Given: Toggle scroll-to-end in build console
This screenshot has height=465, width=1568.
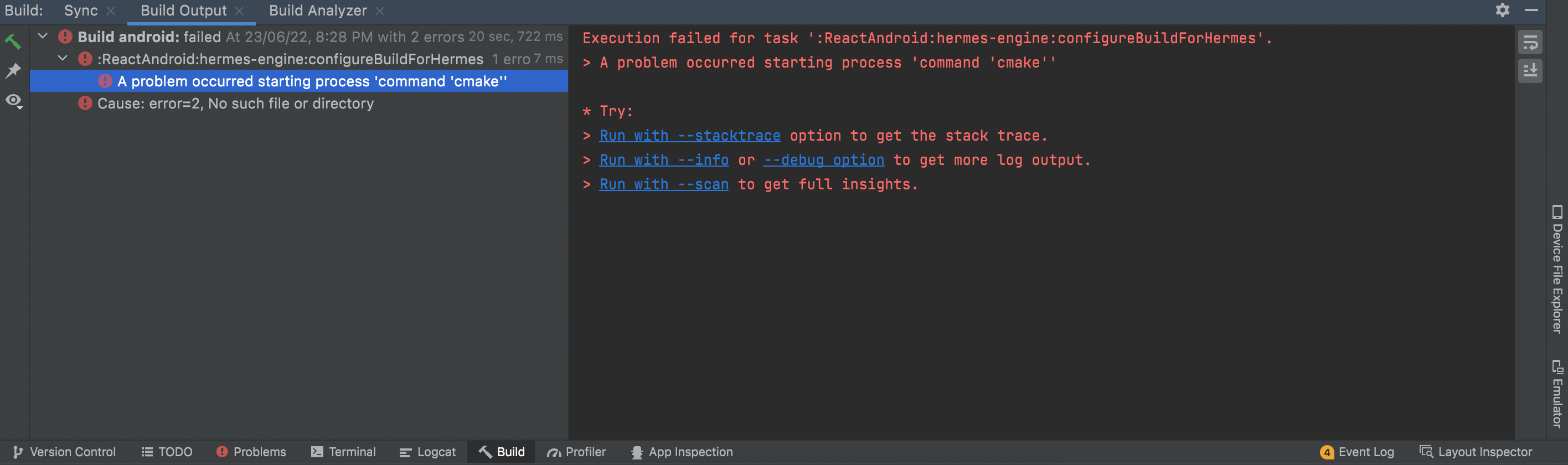Looking at the screenshot, I should pos(1530,70).
